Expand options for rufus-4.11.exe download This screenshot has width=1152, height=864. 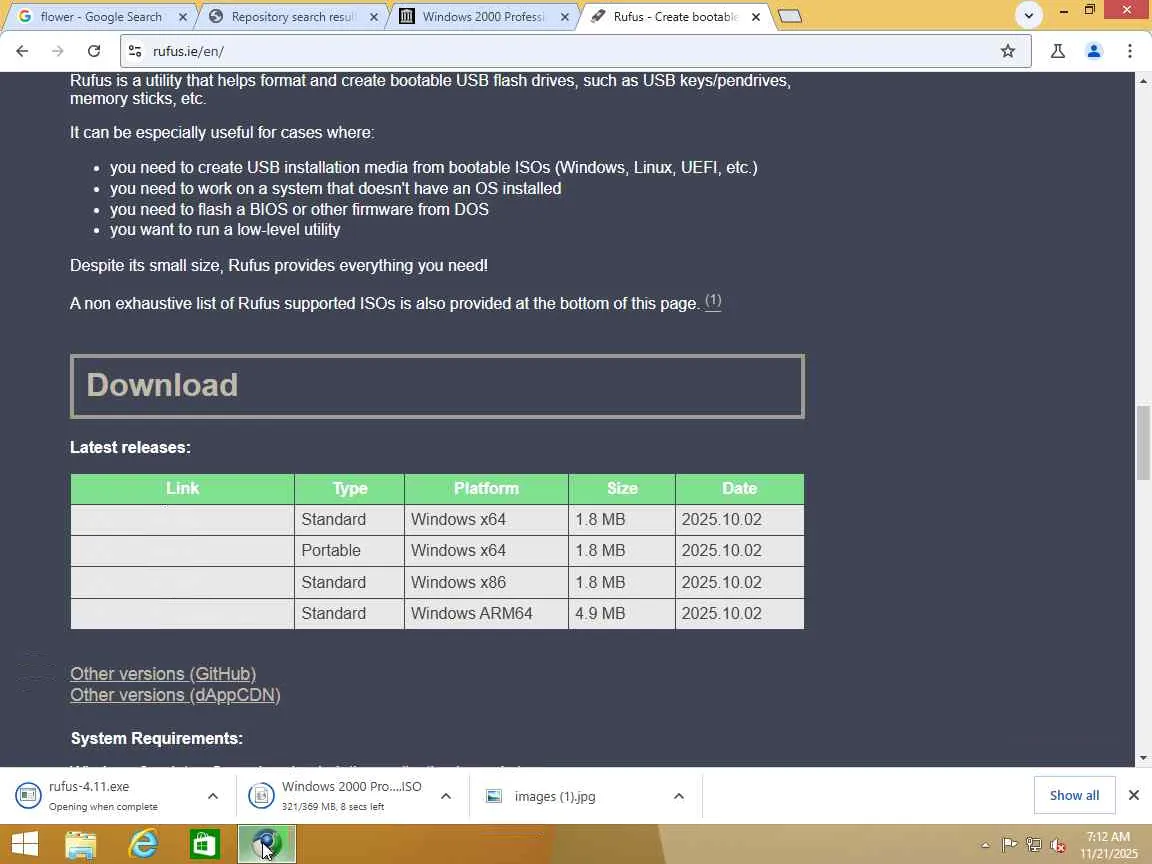click(212, 796)
